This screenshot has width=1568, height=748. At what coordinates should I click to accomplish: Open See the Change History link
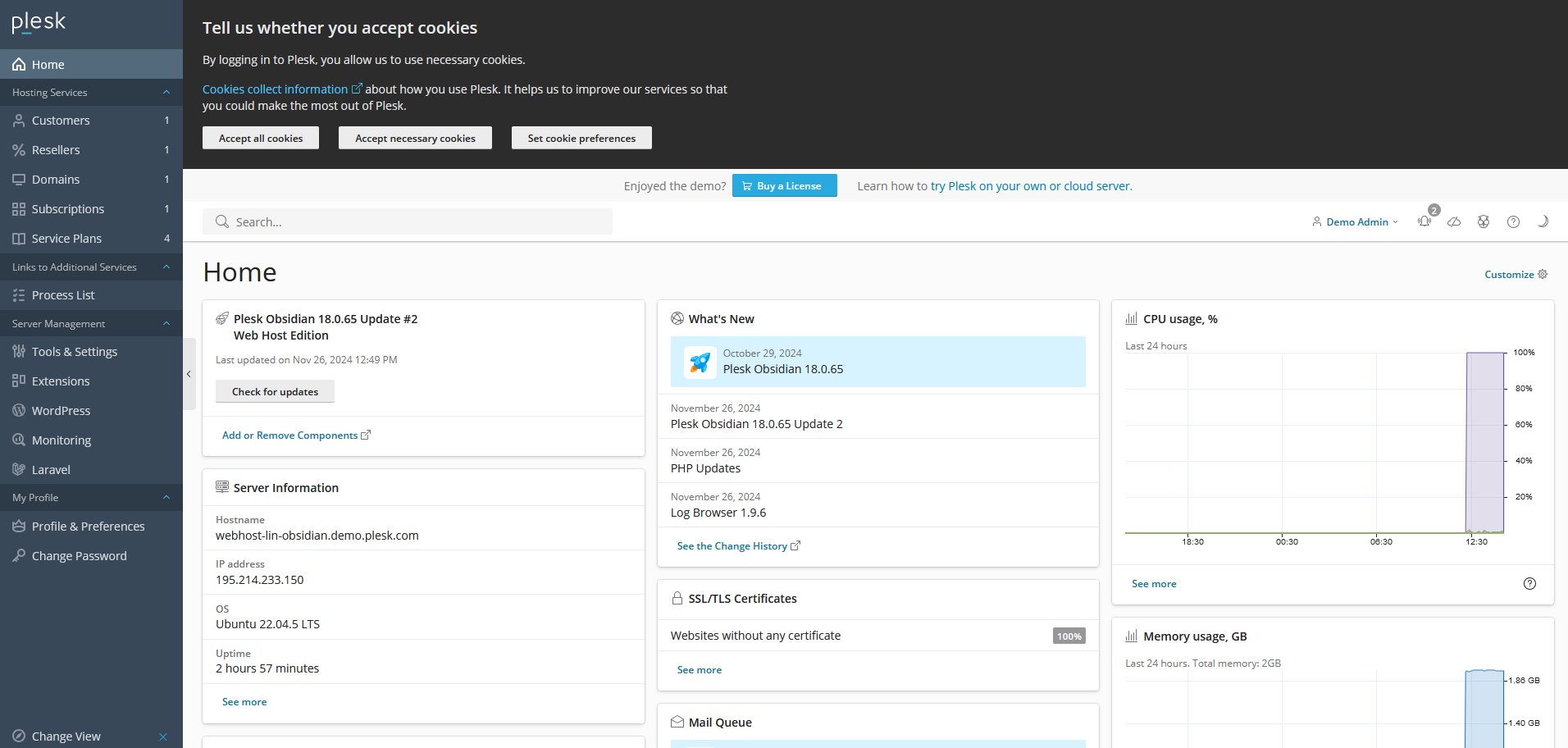click(732, 545)
